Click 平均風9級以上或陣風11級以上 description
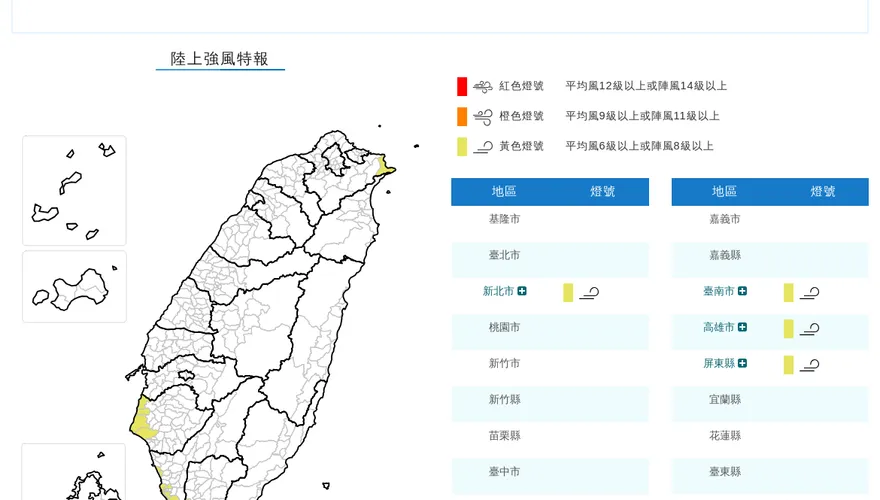The height and width of the screenshot is (500, 880). coord(642,116)
